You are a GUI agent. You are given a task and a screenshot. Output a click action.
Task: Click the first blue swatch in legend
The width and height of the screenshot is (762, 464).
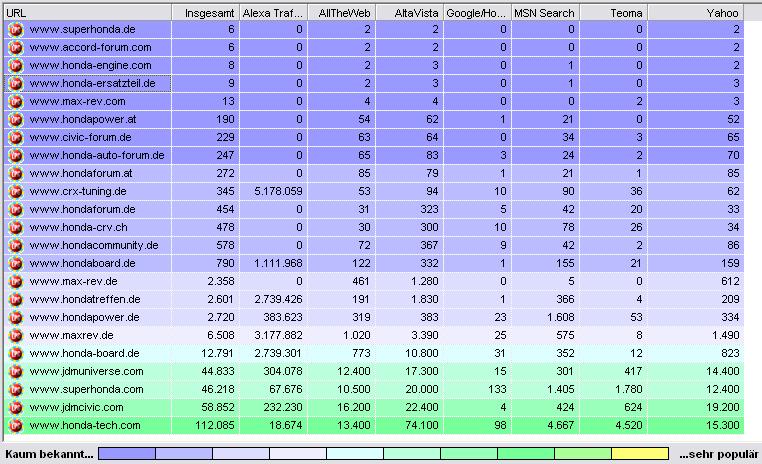click(127, 454)
